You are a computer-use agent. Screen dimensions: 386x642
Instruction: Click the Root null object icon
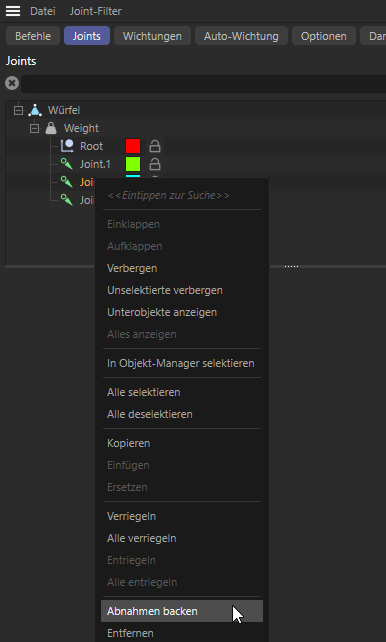pos(67,146)
